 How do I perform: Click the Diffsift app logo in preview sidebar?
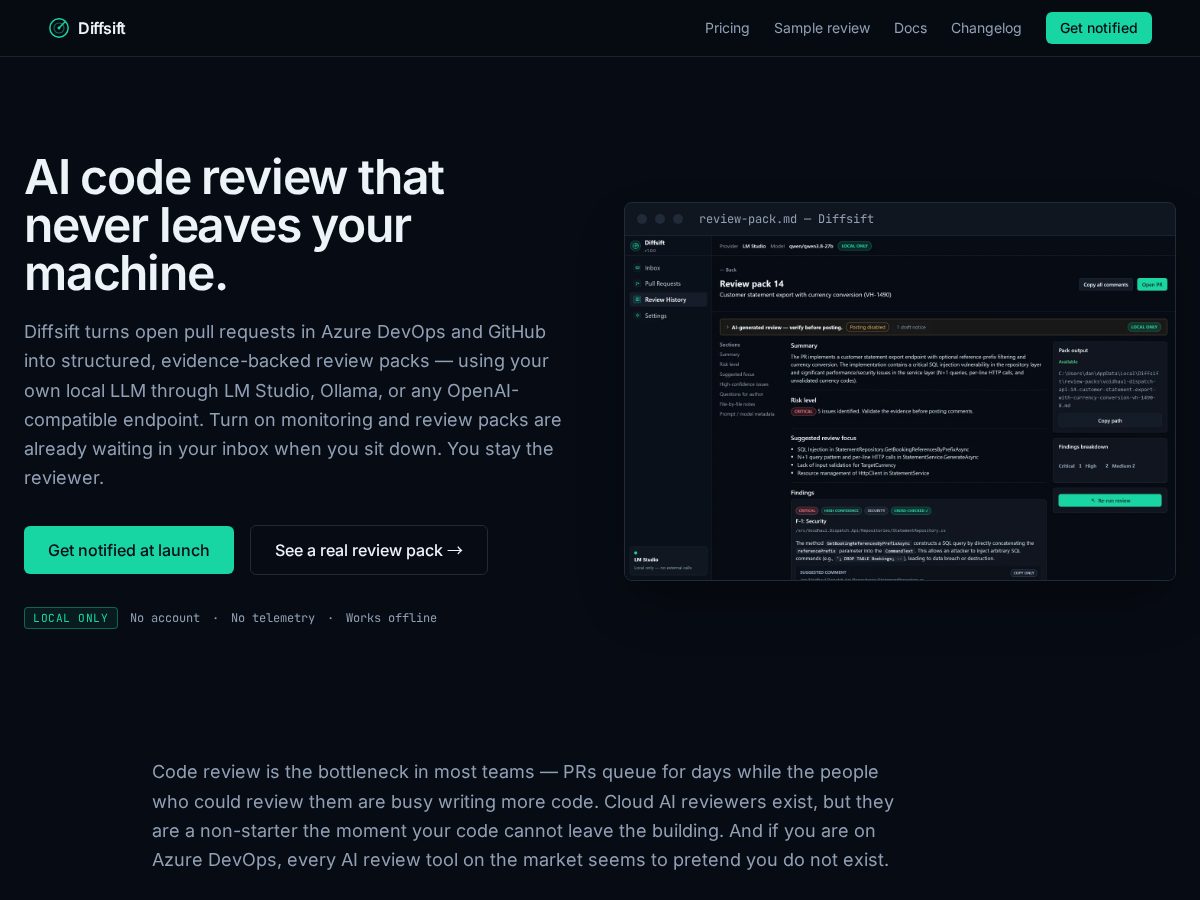tap(635, 245)
